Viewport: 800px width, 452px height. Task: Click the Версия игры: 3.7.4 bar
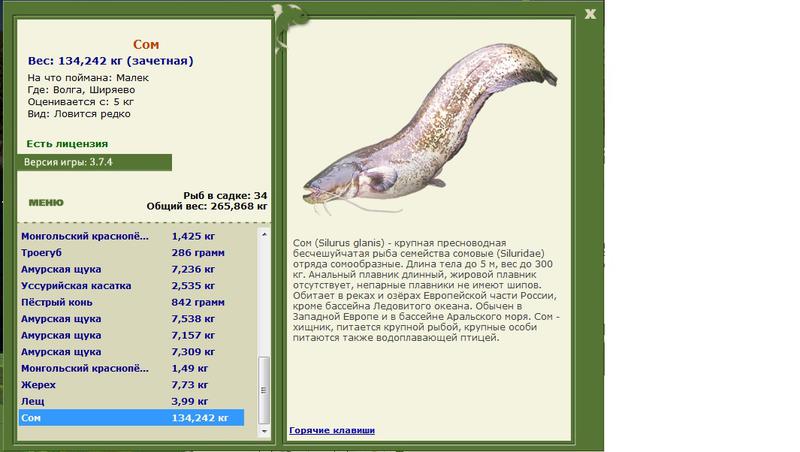click(x=94, y=162)
